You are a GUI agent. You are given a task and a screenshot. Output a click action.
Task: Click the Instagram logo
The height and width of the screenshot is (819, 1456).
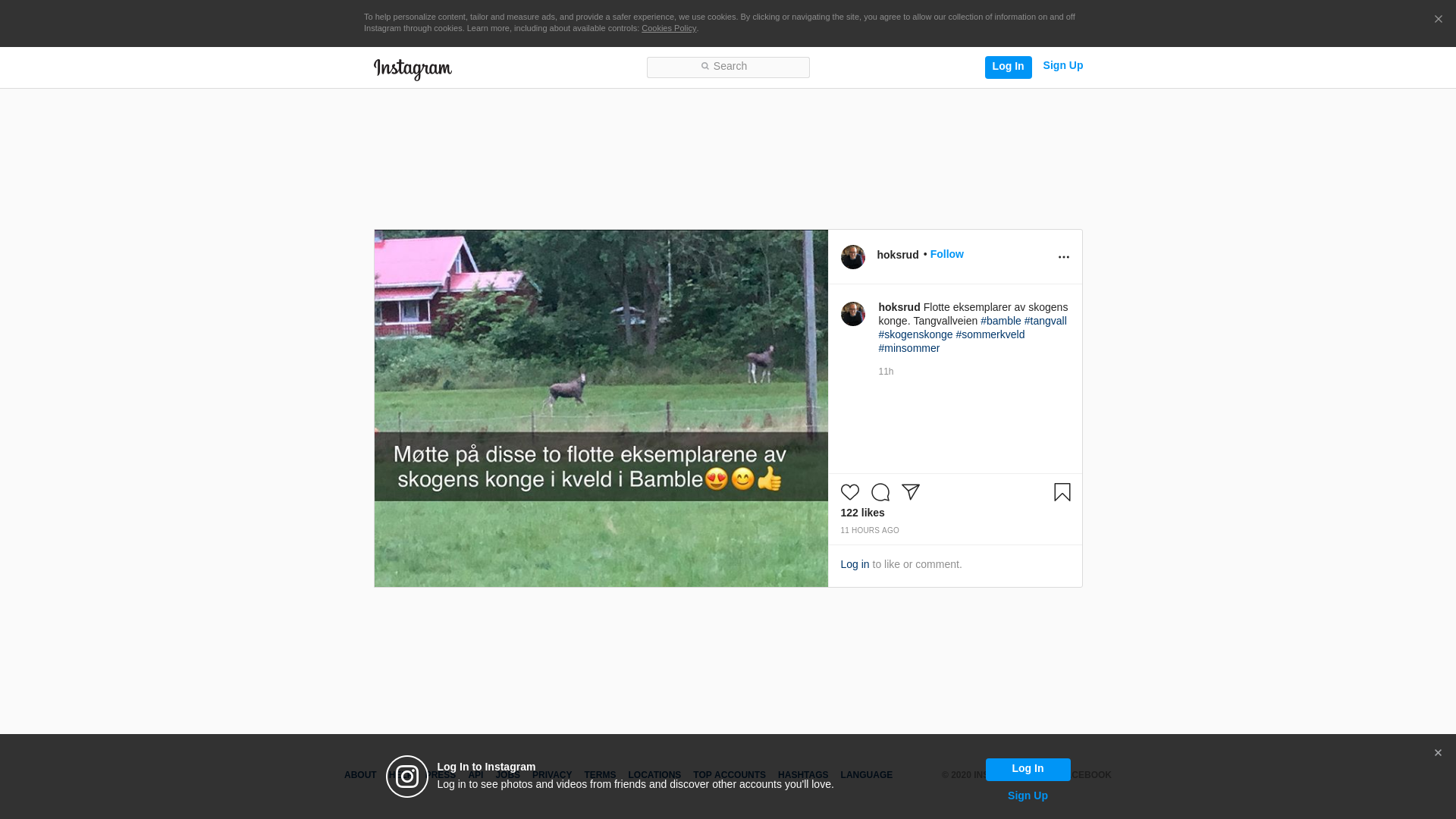click(413, 69)
